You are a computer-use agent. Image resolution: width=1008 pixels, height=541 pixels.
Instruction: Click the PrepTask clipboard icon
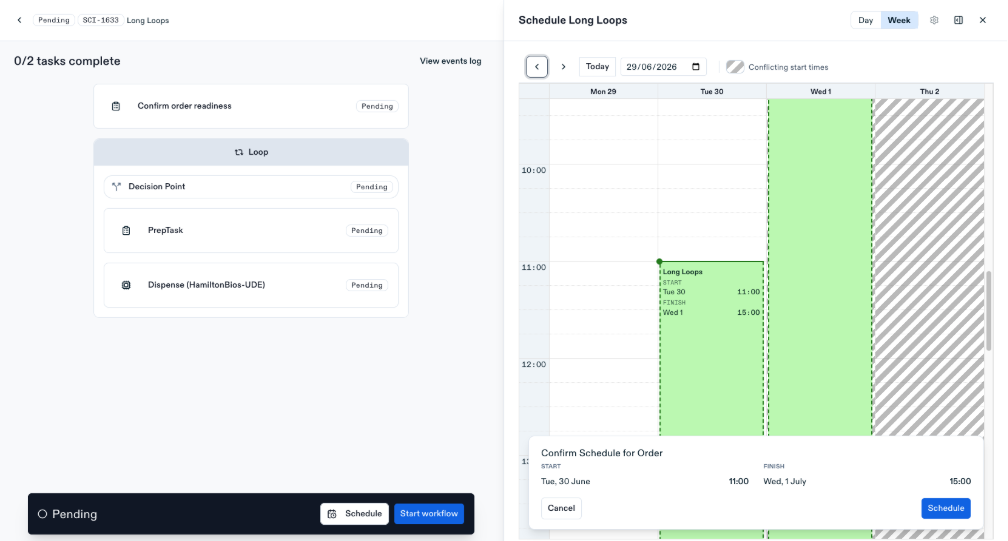point(126,231)
